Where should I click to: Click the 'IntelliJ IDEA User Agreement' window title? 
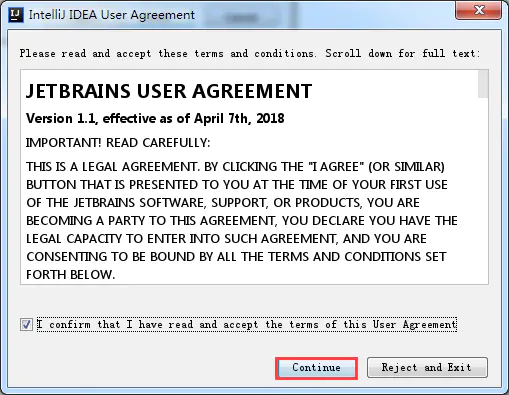click(x=112, y=15)
